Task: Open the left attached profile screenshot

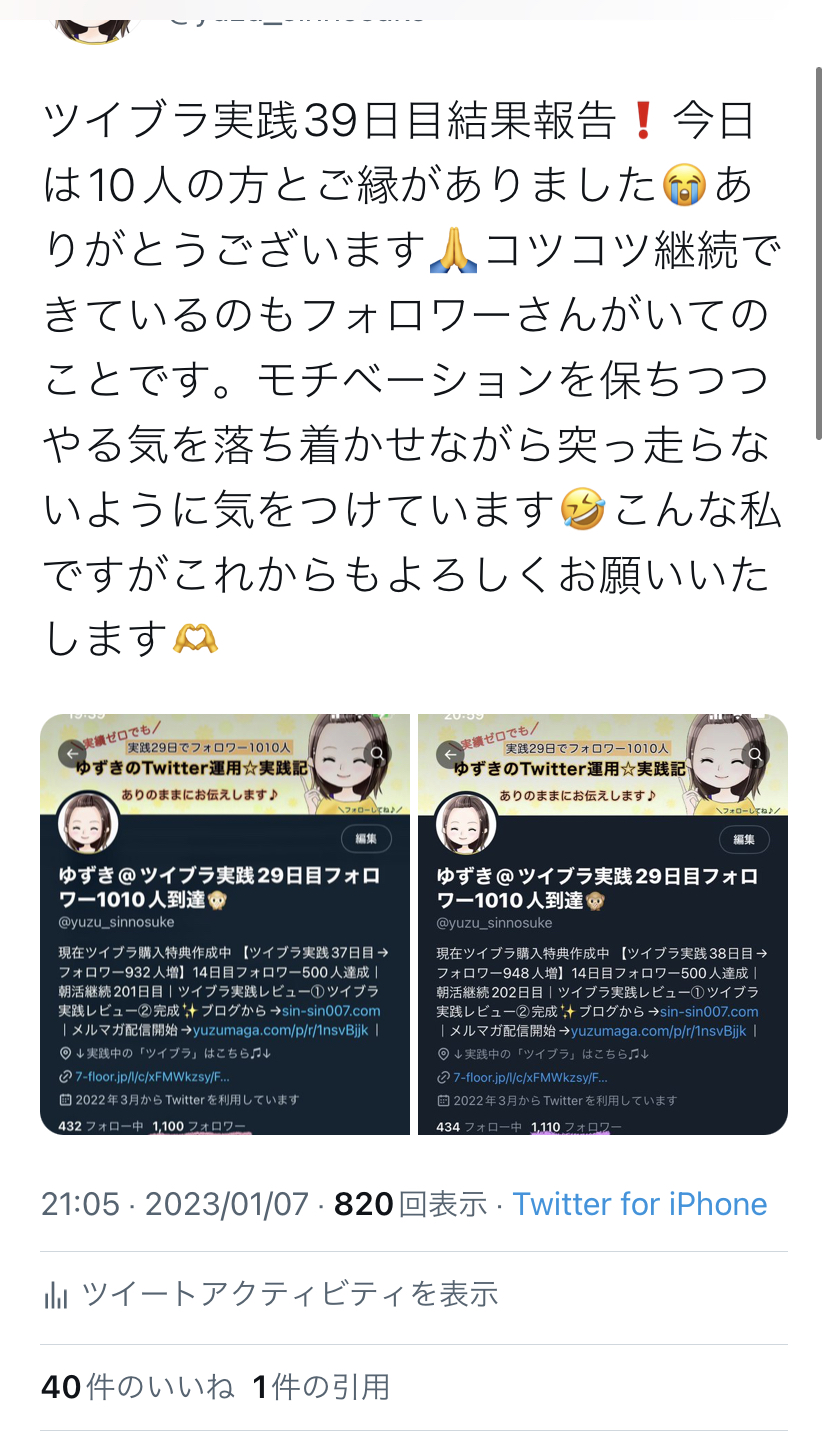Action: click(x=225, y=924)
